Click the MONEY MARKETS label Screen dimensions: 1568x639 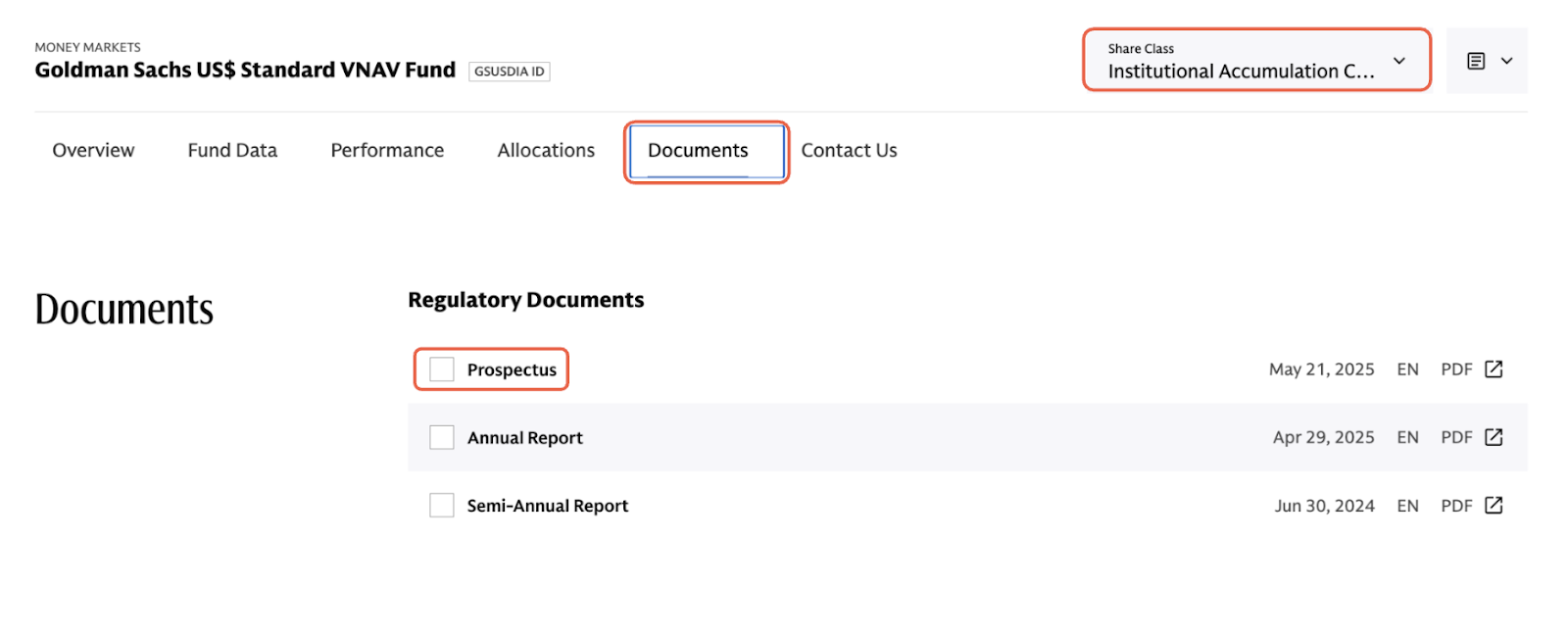(x=87, y=47)
